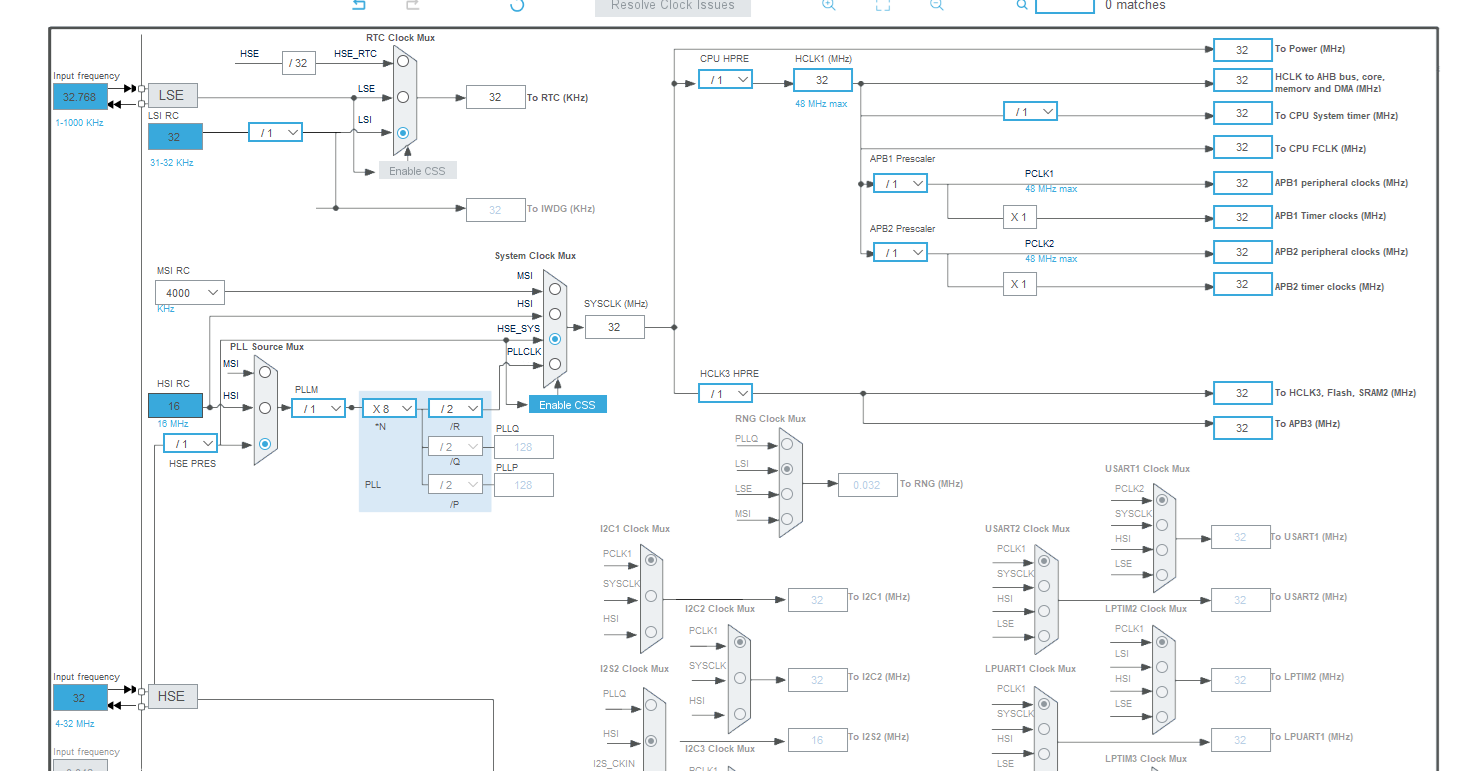Click the Resolve Clock Issues button
This screenshot has width=1469, height=771.
[x=673, y=6]
